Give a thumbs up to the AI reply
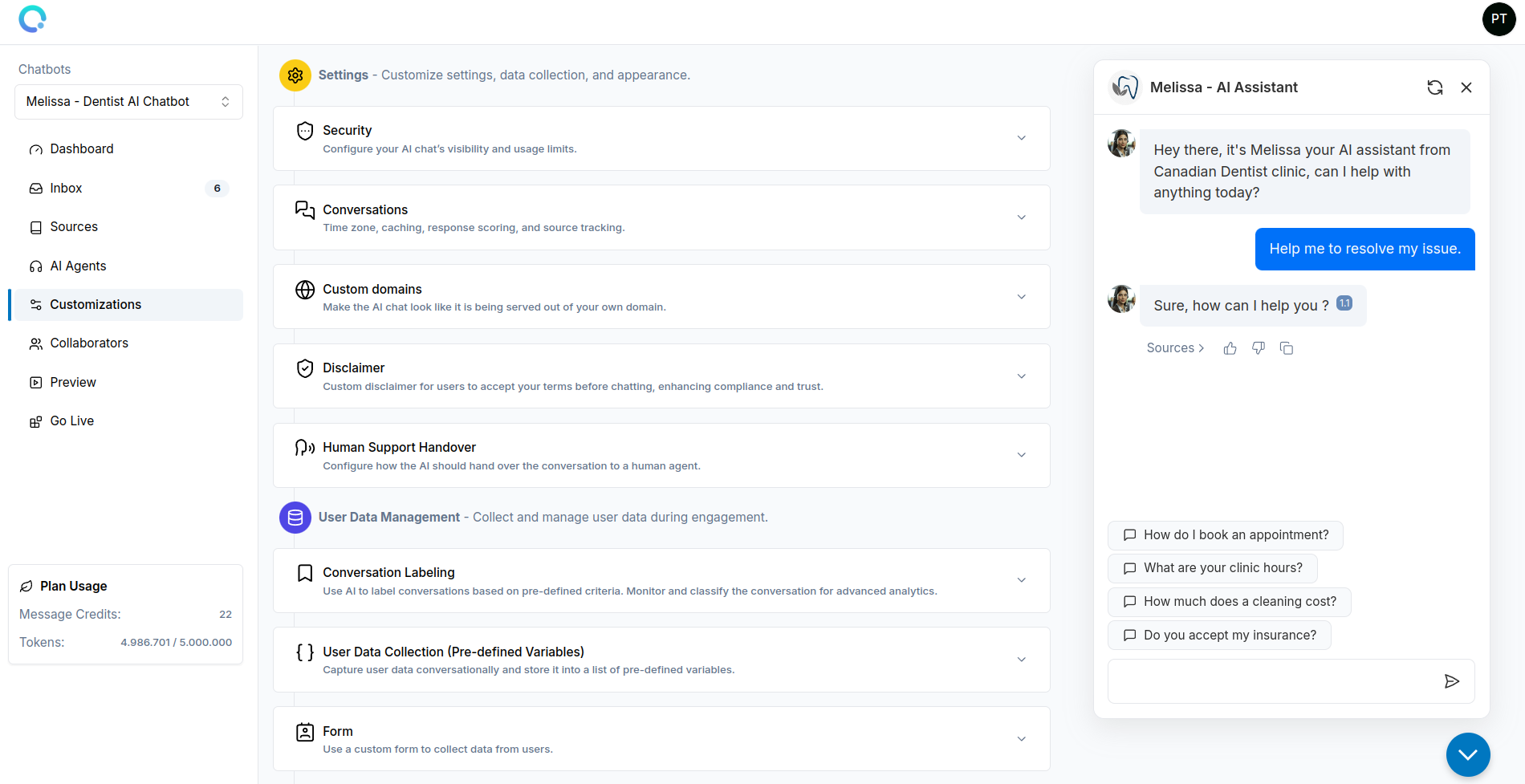The image size is (1525, 784). click(x=1230, y=347)
